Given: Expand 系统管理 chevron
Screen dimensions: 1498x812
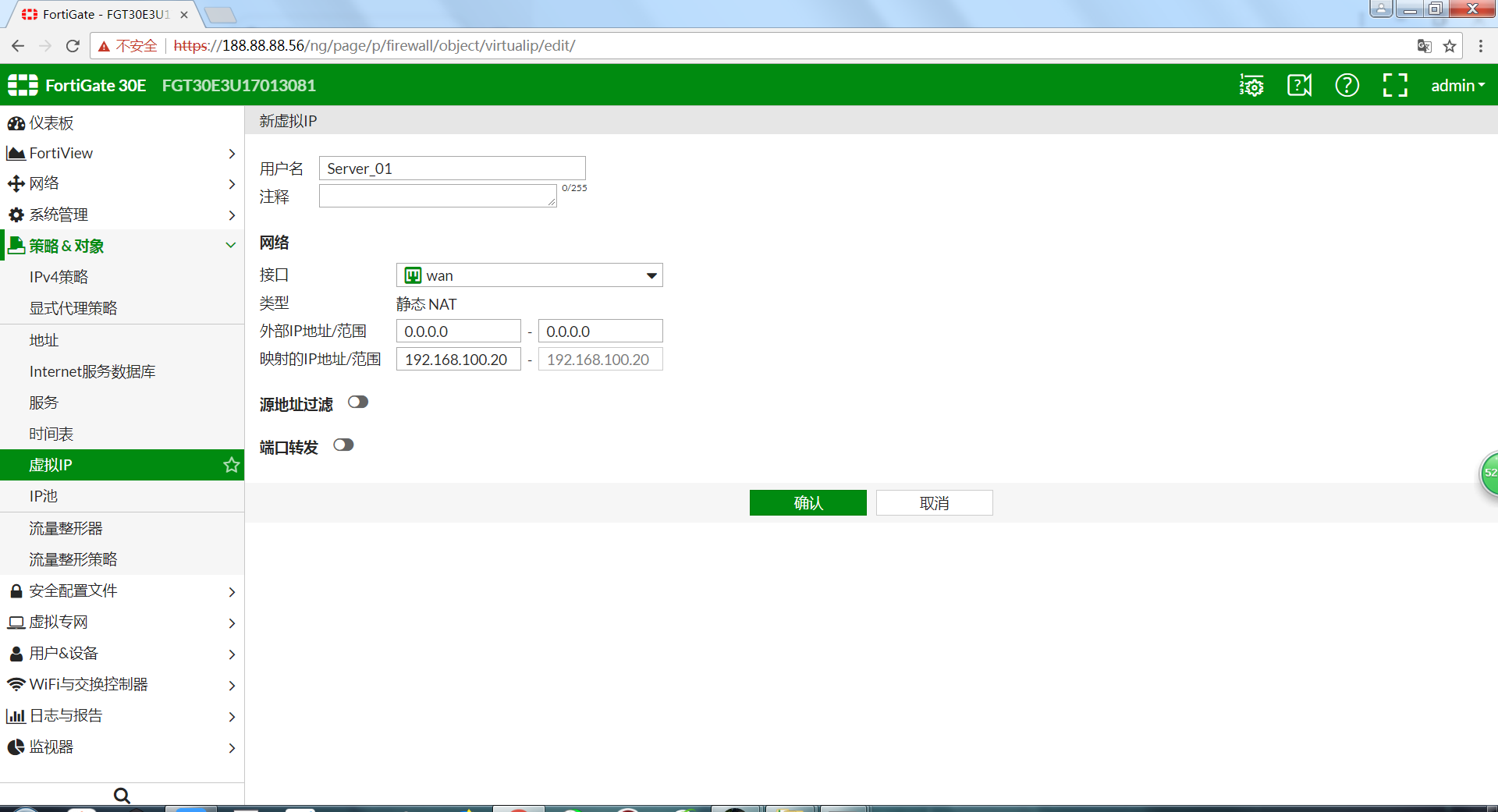Looking at the screenshot, I should click(x=232, y=215).
